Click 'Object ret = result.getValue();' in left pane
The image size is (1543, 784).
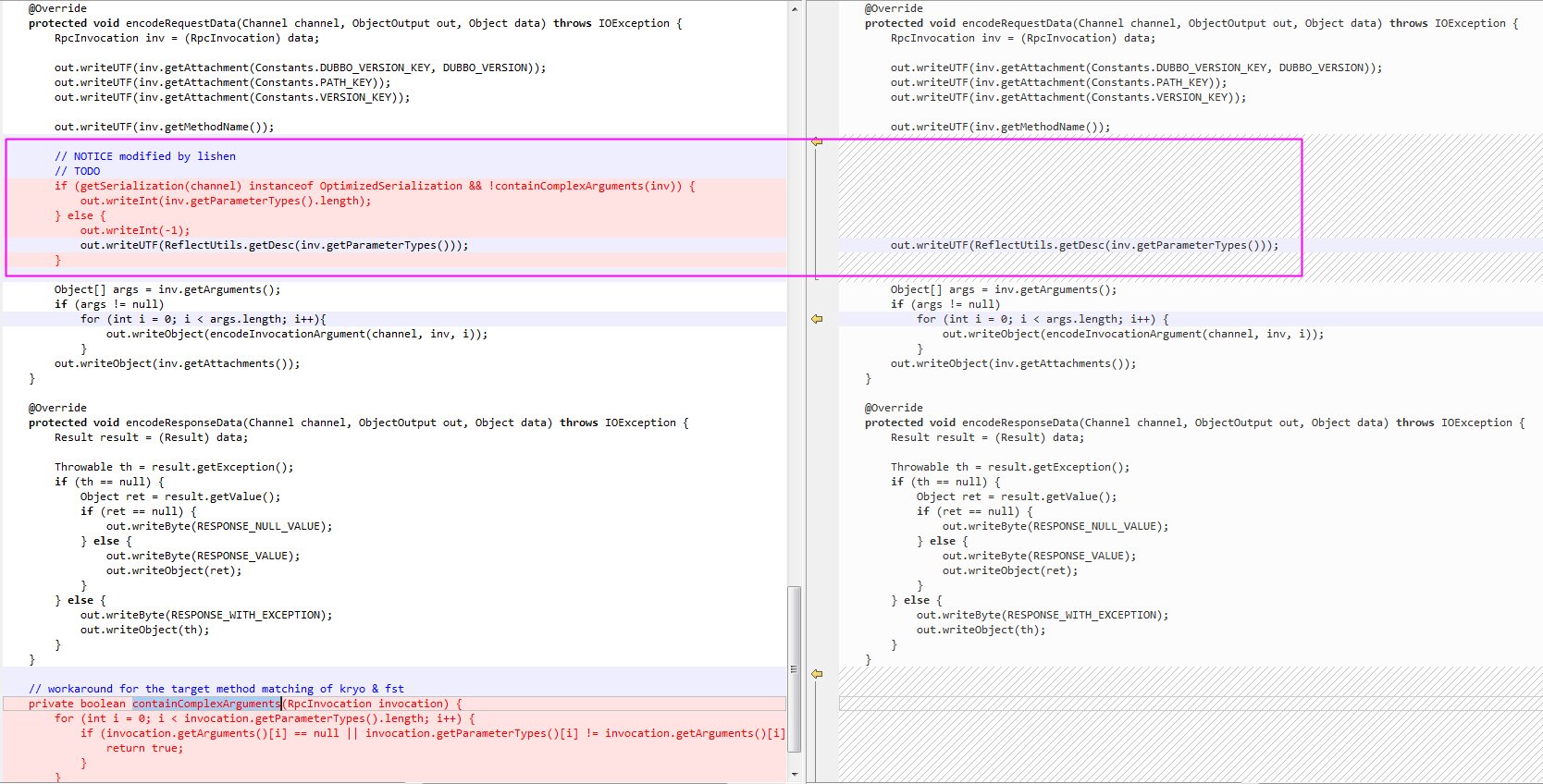point(180,496)
